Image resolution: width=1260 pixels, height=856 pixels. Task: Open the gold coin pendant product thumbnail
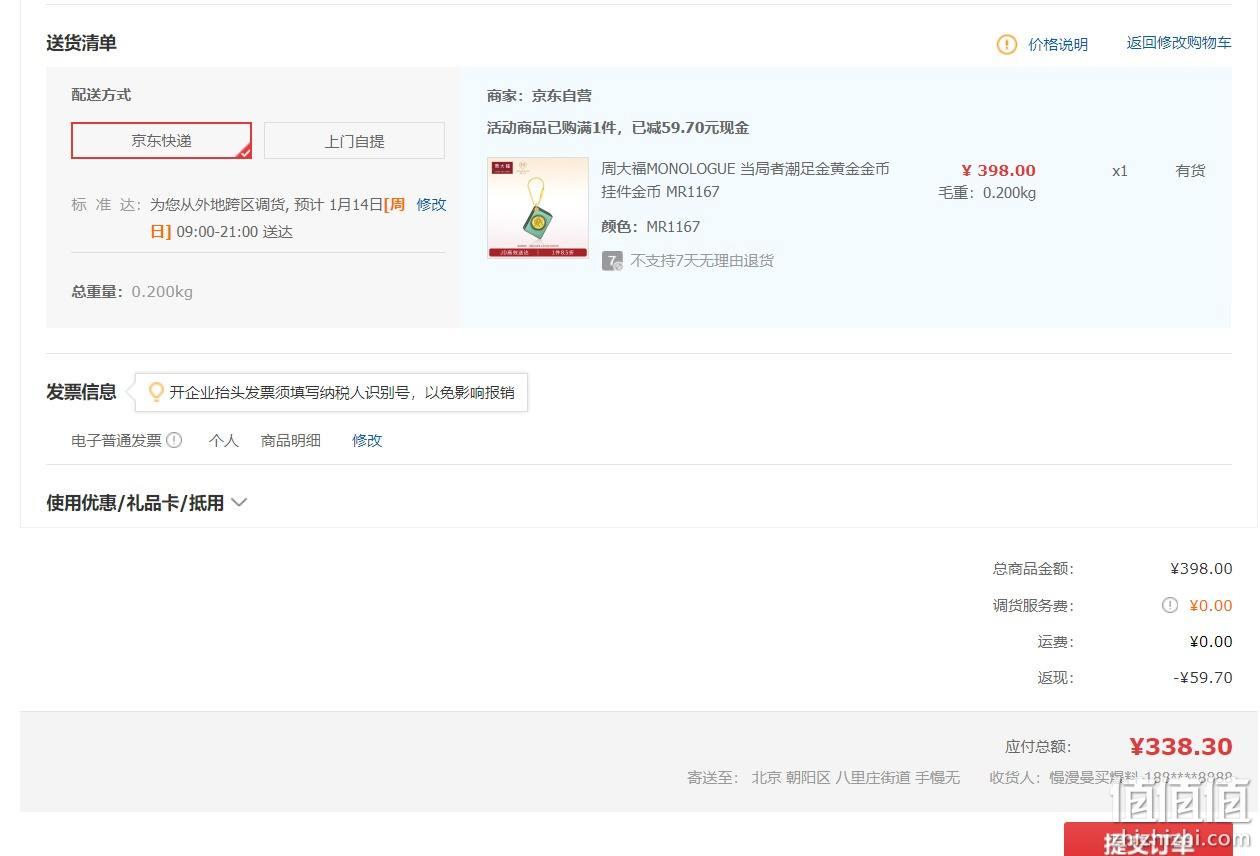pyautogui.click(x=538, y=208)
